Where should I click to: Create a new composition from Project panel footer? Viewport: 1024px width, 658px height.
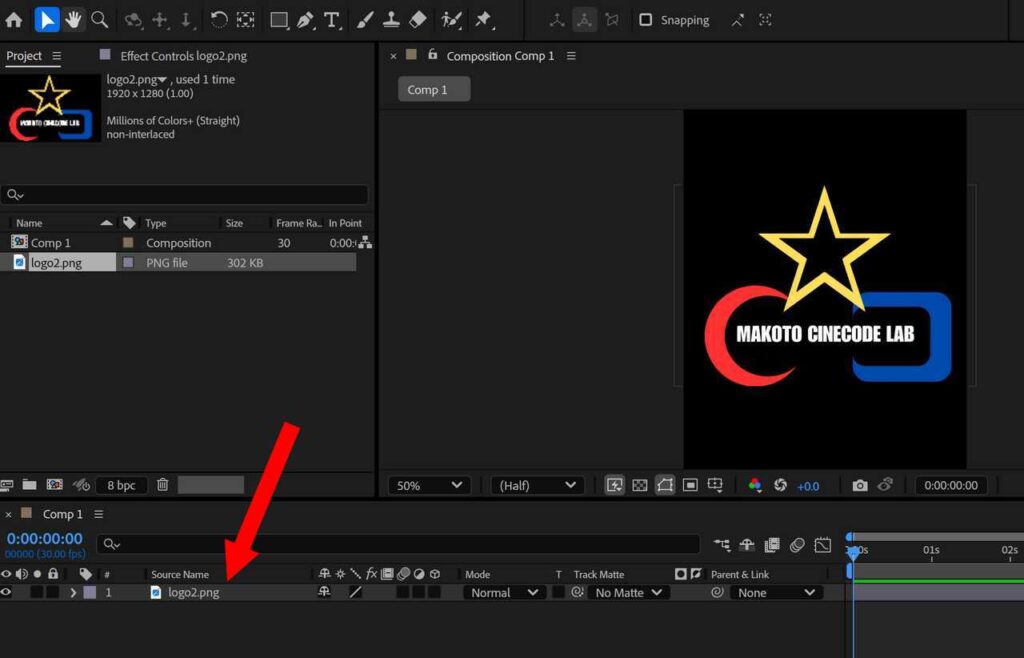click(x=55, y=484)
